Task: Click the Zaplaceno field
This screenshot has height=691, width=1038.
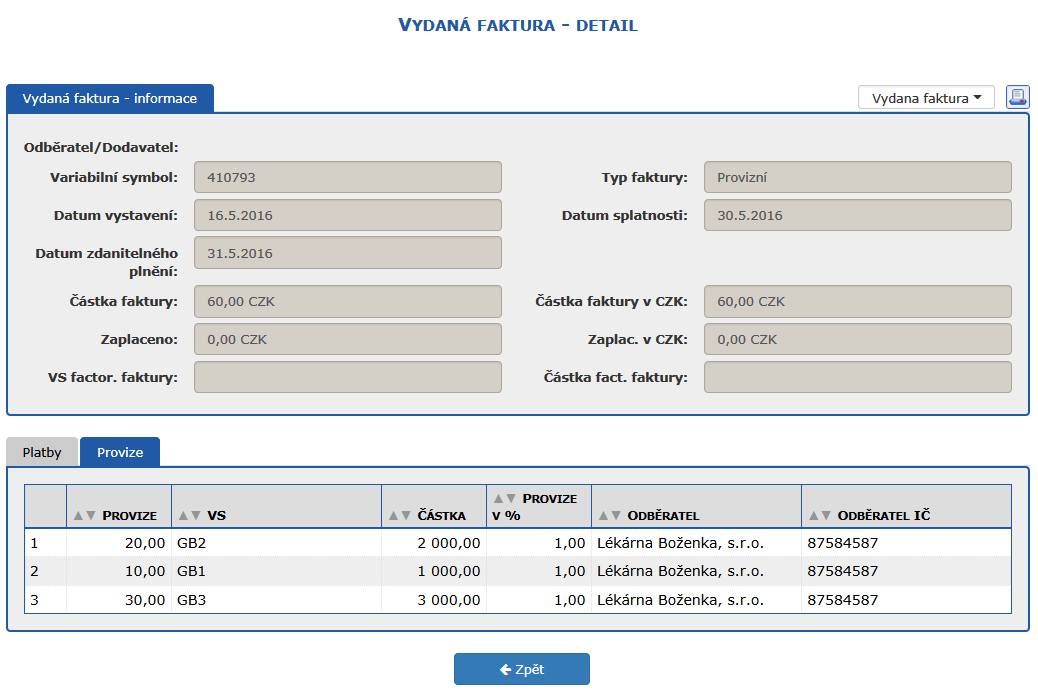Action: click(x=348, y=340)
